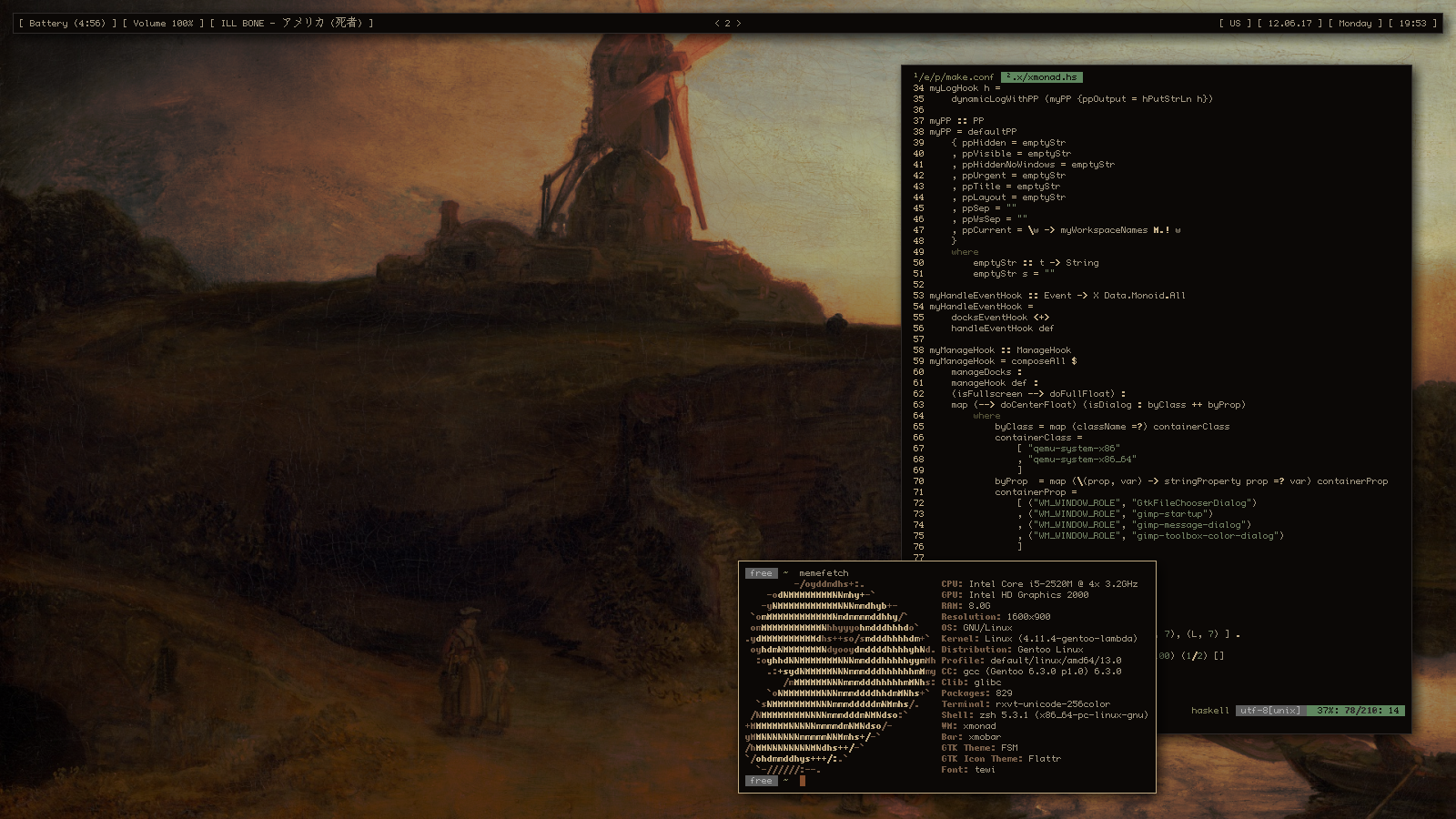Screen dimensions: 1456x819
Task: Click the US keyboard layout indicator
Action: (x=1235, y=24)
